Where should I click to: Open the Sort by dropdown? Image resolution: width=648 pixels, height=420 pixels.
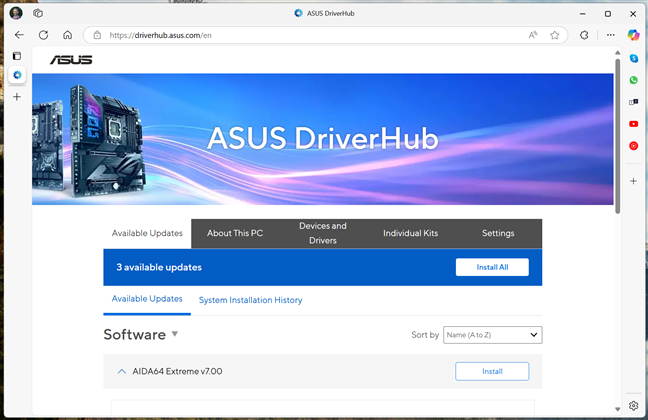coord(492,335)
